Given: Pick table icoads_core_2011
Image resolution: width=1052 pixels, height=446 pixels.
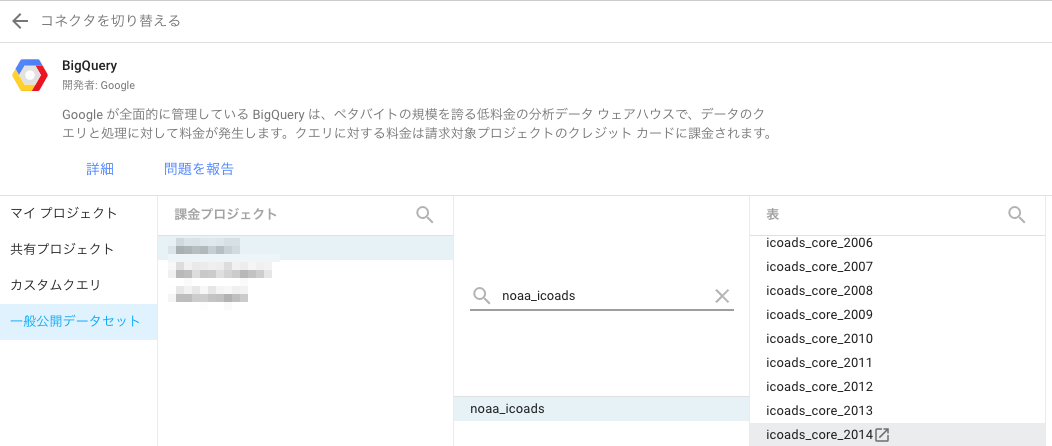Looking at the screenshot, I should pos(897,363).
